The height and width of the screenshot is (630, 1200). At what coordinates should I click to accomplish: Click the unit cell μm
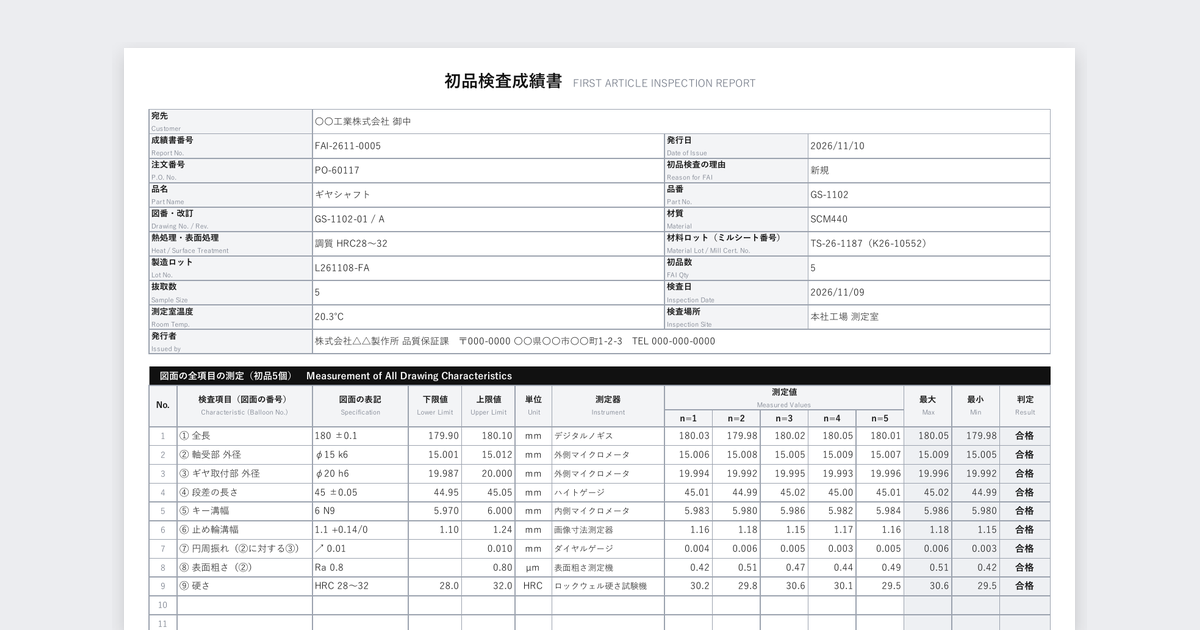[x=533, y=567]
